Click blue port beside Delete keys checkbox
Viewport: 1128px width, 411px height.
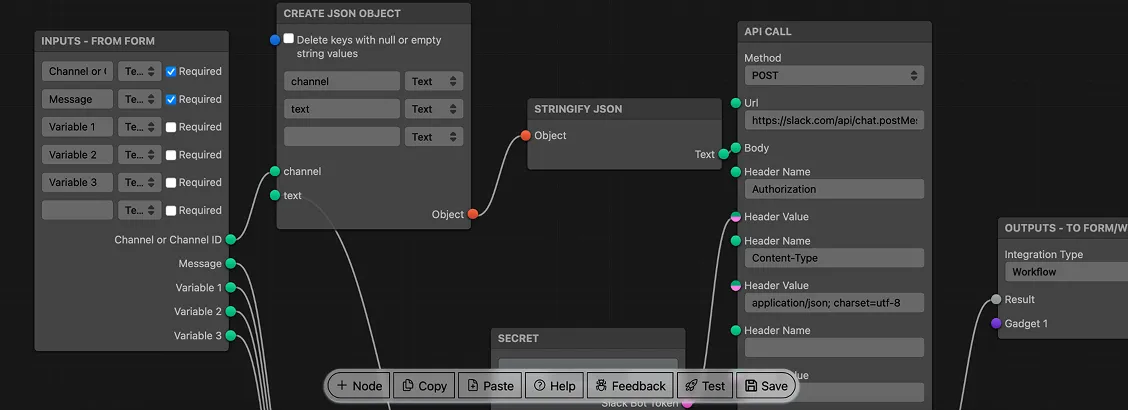275,40
